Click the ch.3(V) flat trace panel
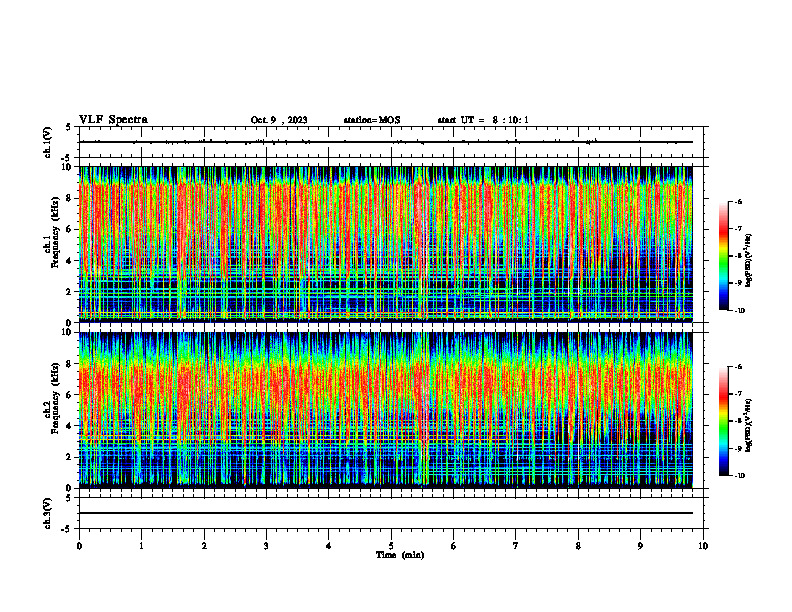Viewport: 792px width, 612px height. (391, 513)
